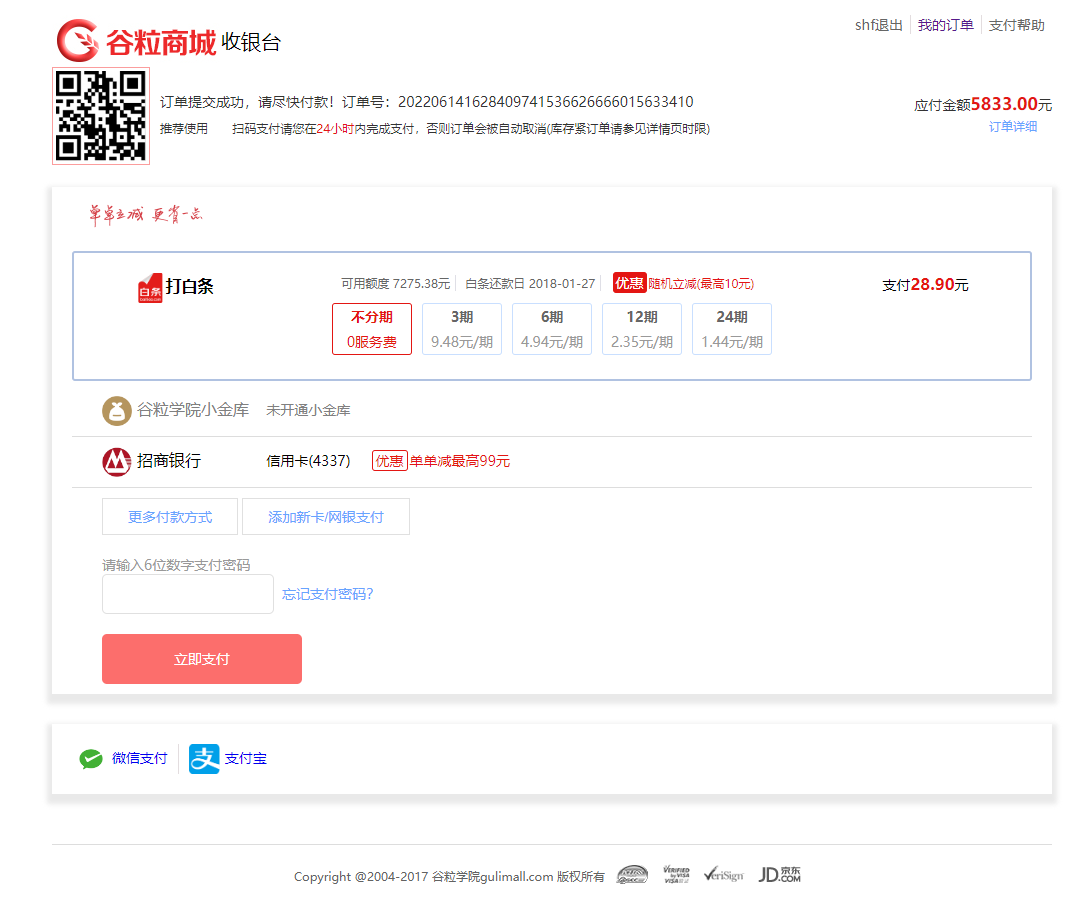Click 单单减最高99元 promotion text
The height and width of the screenshot is (907, 1082).
[x=460, y=461]
